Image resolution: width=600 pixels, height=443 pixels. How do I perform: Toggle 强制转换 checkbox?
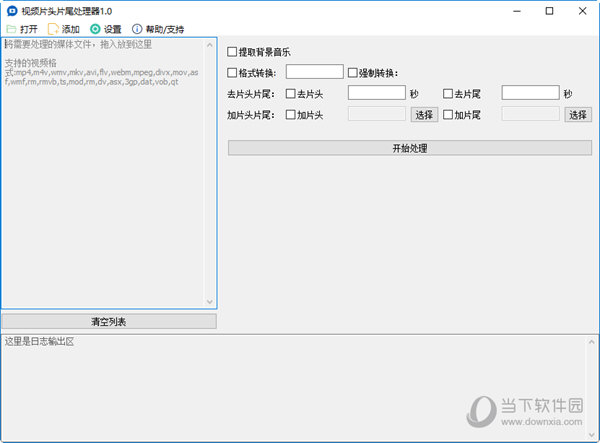(x=352, y=73)
